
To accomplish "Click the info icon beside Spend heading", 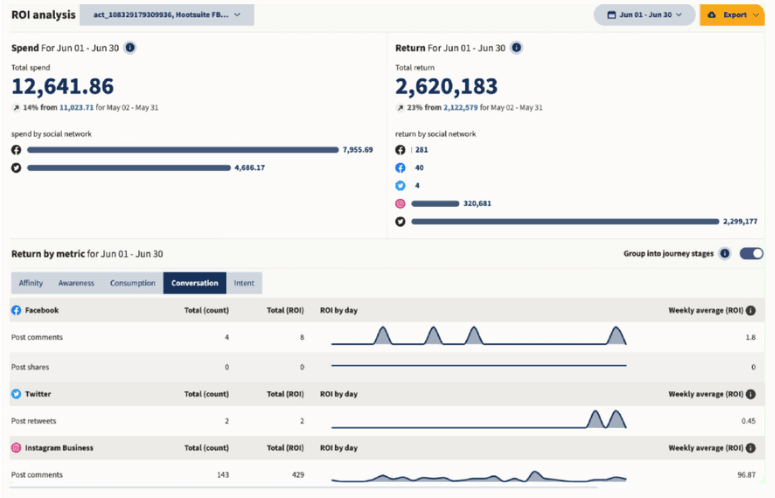I will pos(130,48).
